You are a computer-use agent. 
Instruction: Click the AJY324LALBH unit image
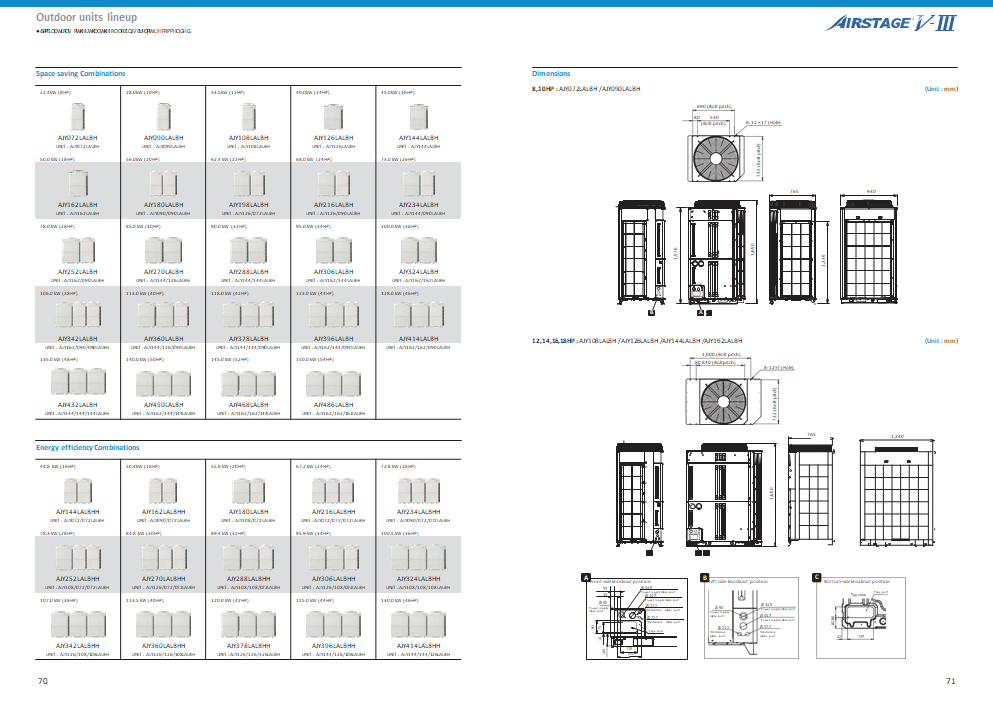pyautogui.click(x=419, y=250)
